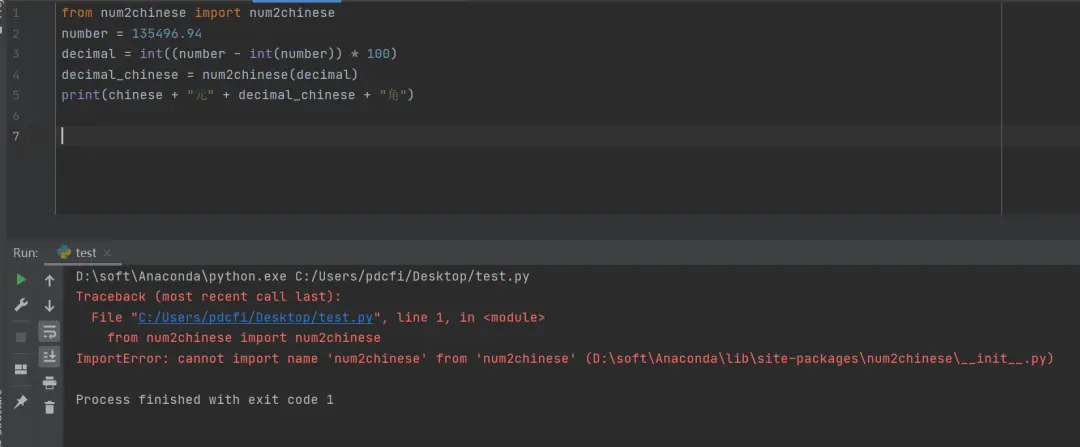Jump up the stack trace with up arrow
Viewport: 1080px width, 447px height.
50,280
